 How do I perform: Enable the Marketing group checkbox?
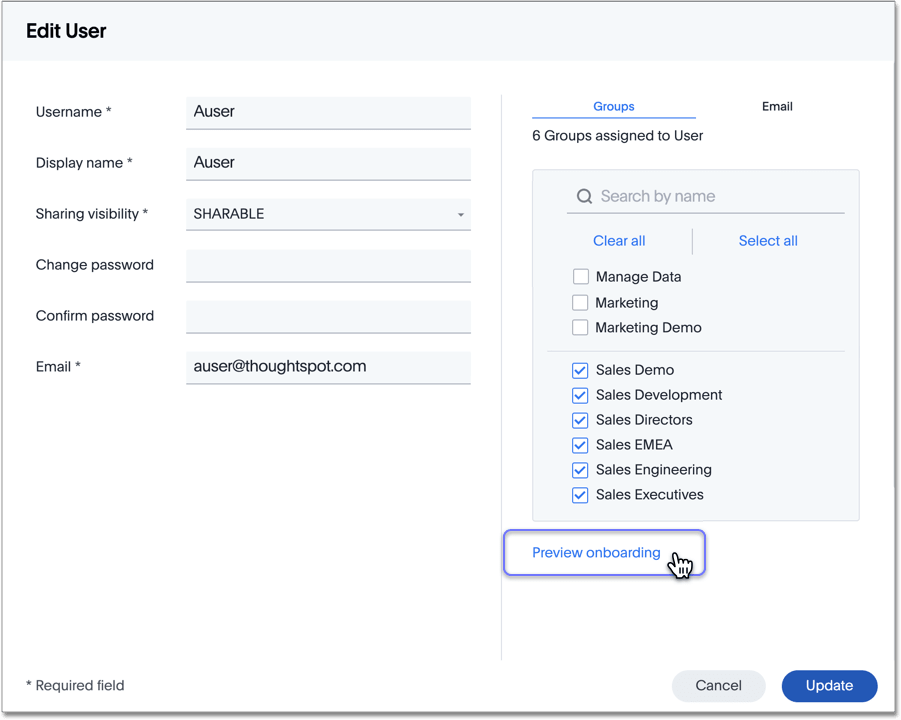(580, 302)
